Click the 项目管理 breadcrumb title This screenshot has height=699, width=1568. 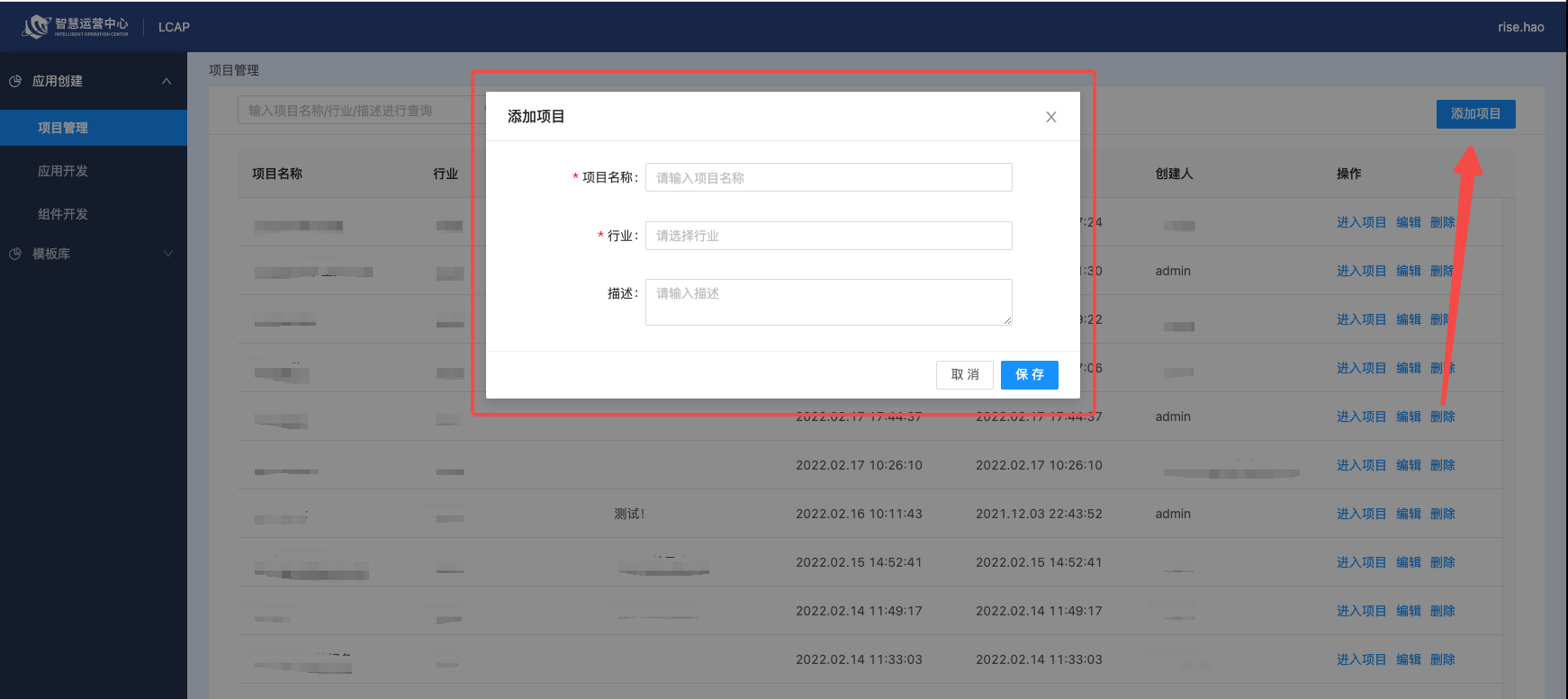tap(234, 70)
